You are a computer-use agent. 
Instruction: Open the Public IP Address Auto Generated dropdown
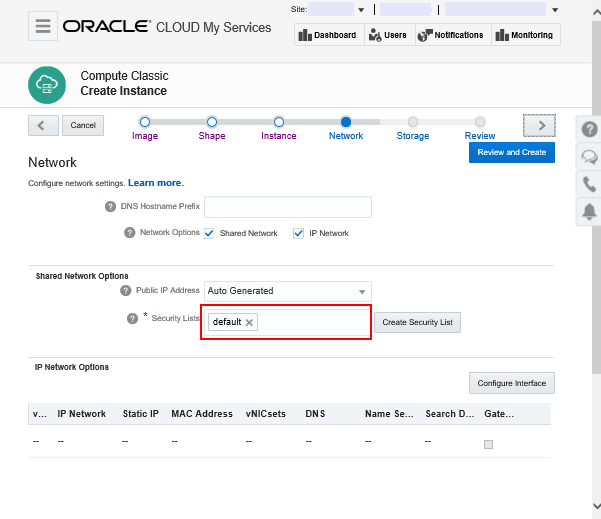click(x=287, y=291)
